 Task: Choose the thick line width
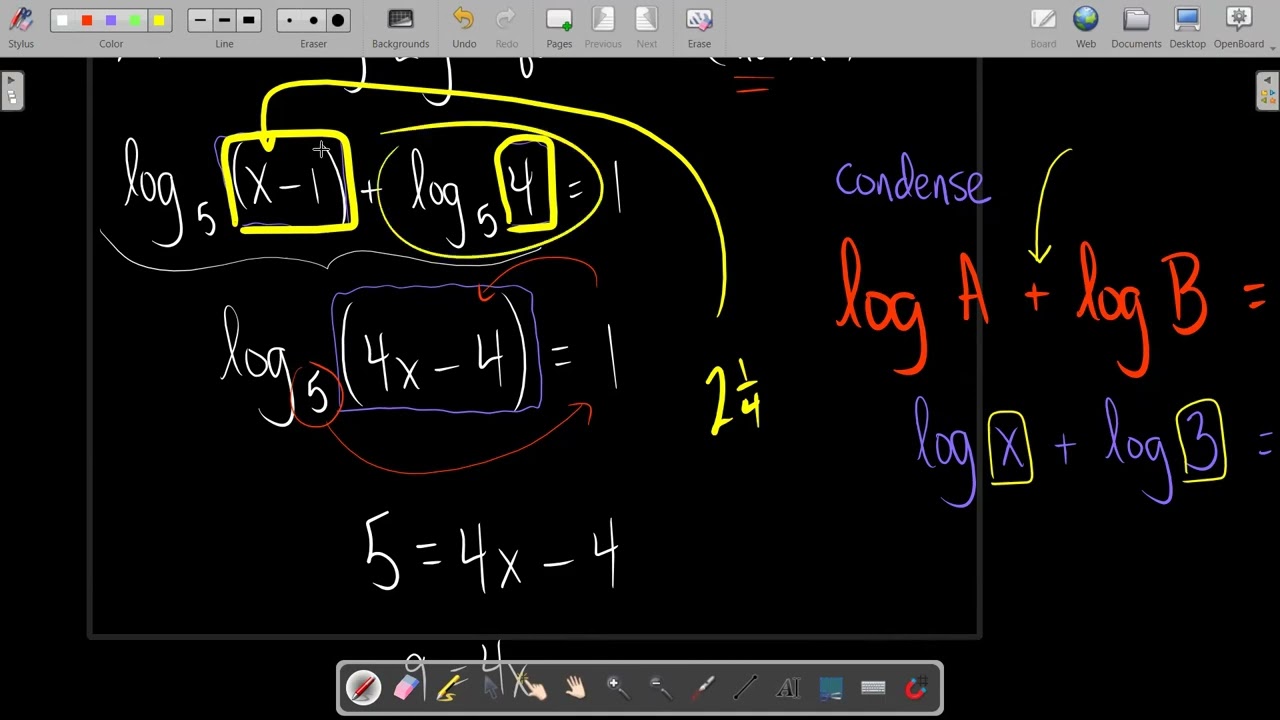[248, 20]
